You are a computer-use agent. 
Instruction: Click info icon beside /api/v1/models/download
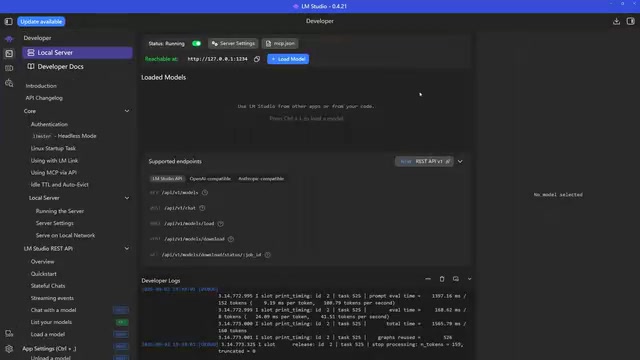click(x=231, y=239)
